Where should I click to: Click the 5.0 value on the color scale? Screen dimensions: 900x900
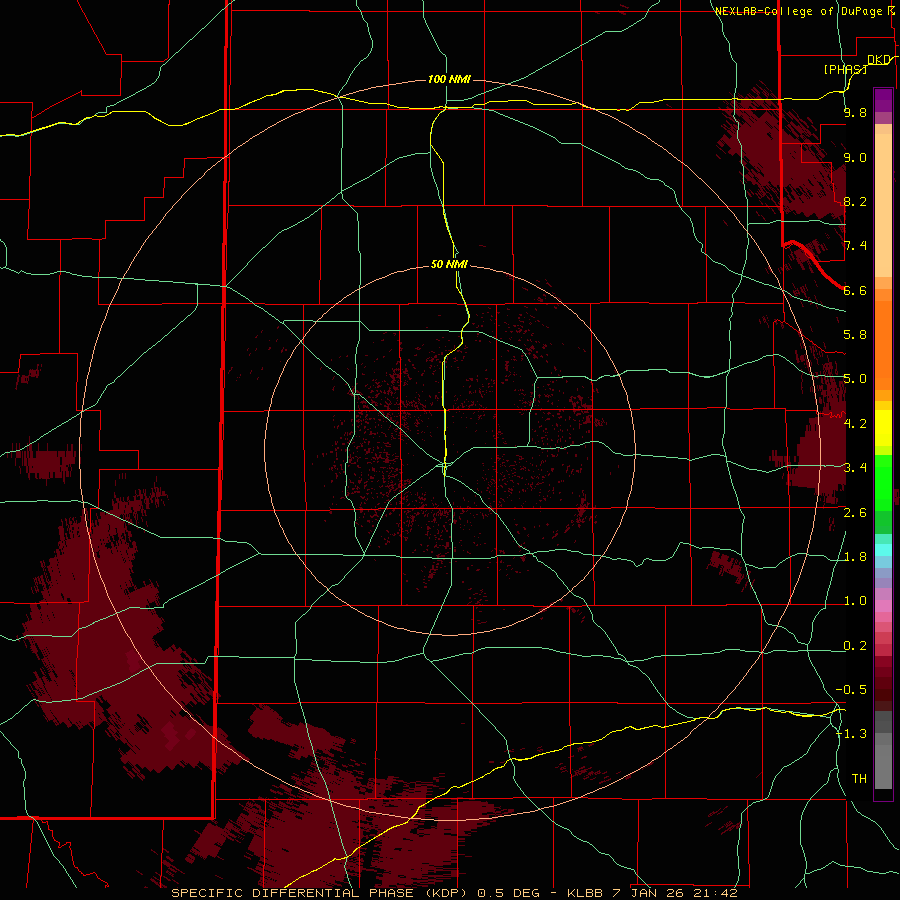[x=855, y=379]
